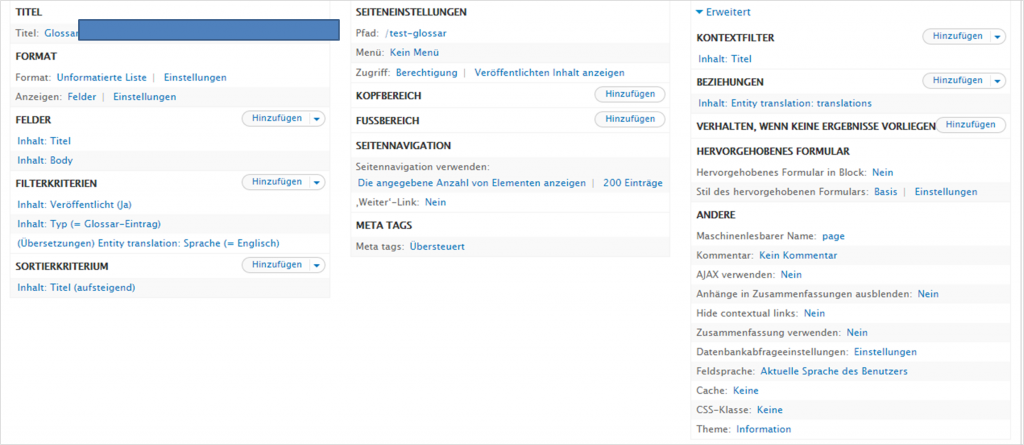This screenshot has height=445, width=1024.
Task: Open dropdown arrow beside Beziehungen Hinzufügen
Action: pos(998,80)
